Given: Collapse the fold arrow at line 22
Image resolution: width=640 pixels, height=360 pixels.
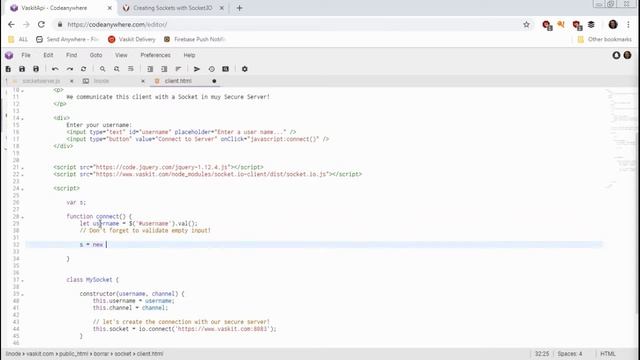Looking at the screenshot, I should pyautogui.click(x=22, y=175).
